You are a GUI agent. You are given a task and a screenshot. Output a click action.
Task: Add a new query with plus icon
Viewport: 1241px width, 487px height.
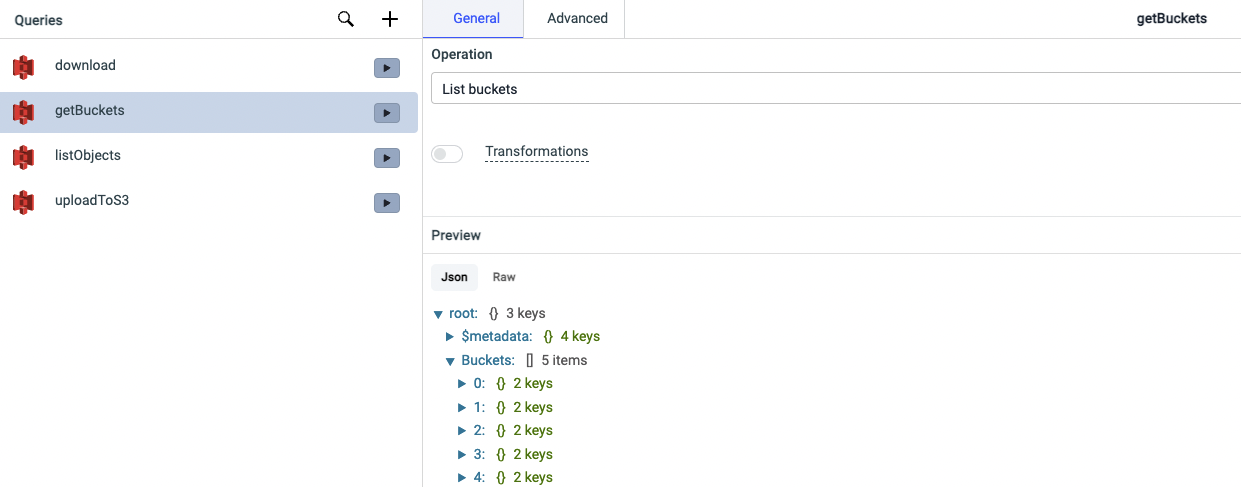390,19
